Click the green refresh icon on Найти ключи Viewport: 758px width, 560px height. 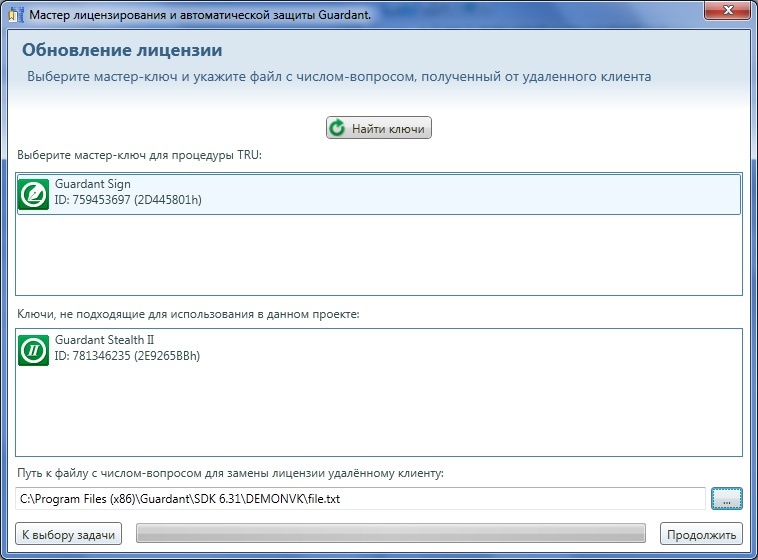338,128
